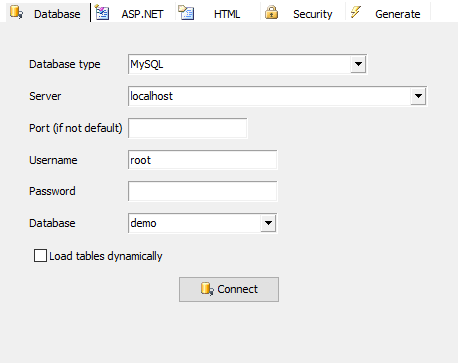Screen dimensions: 458x363
Task: Click into the Username field showing root
Action: tap(203, 160)
